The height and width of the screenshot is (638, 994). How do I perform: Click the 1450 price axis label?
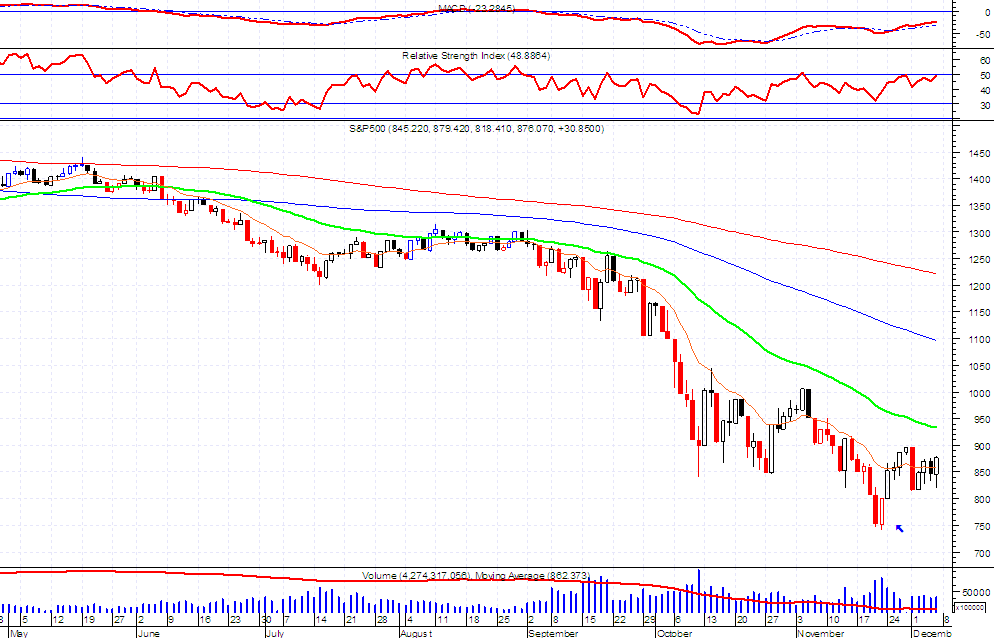click(x=979, y=153)
